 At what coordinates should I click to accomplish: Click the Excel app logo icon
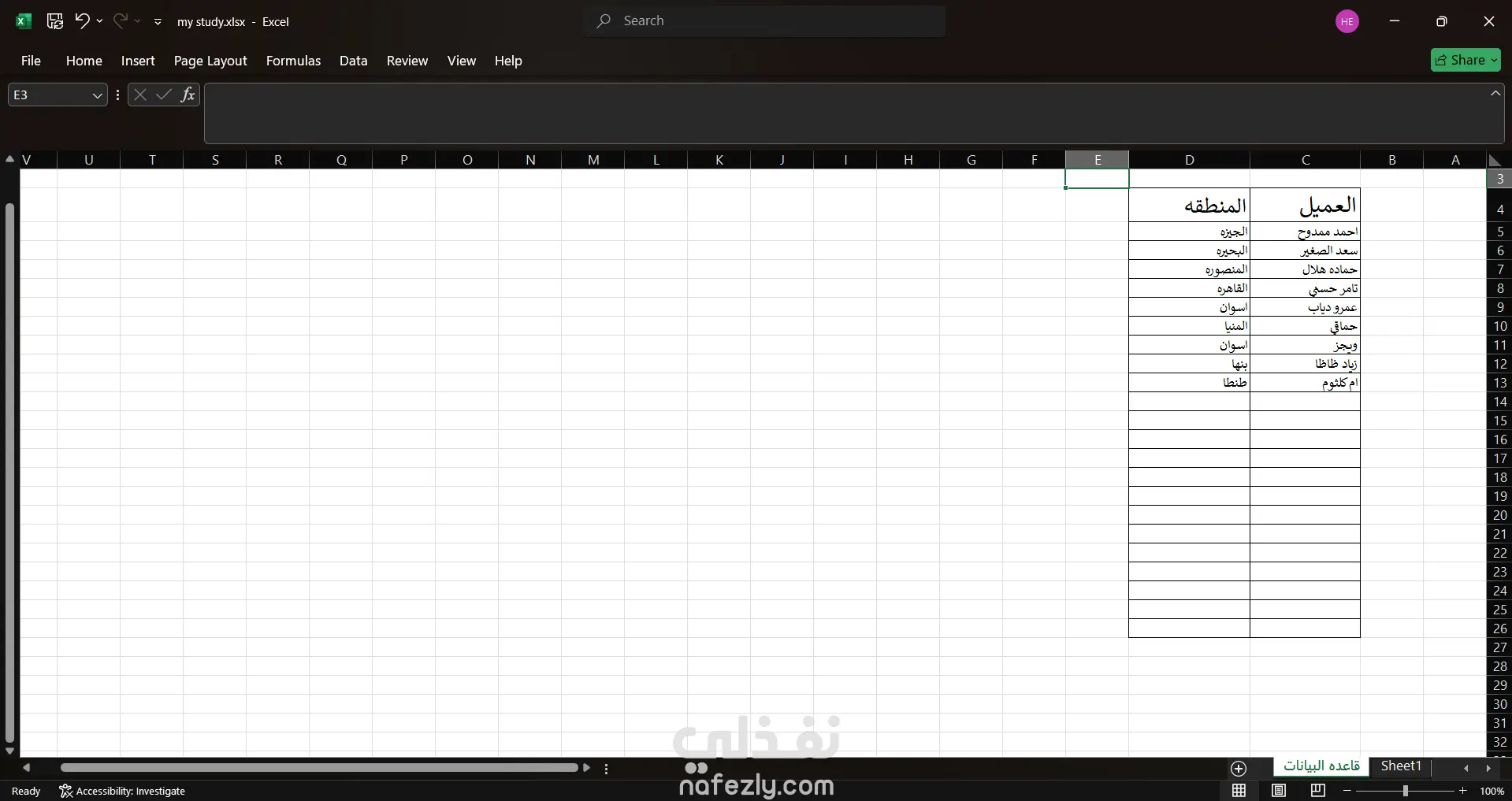24,21
